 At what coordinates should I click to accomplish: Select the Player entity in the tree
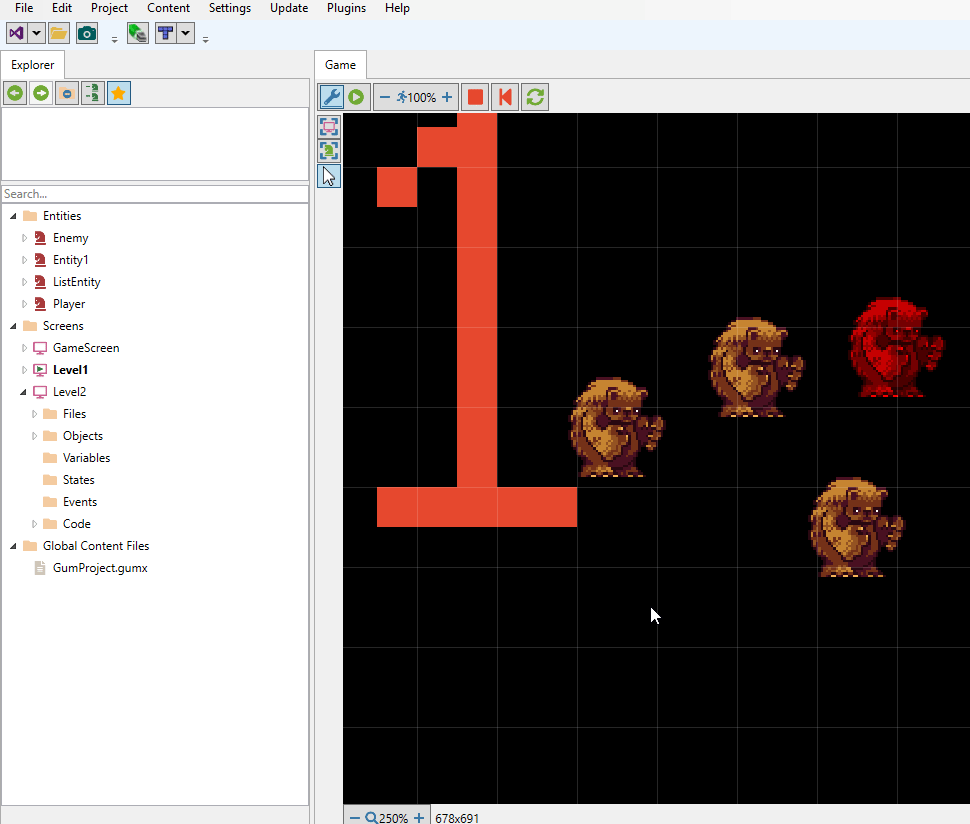69,304
